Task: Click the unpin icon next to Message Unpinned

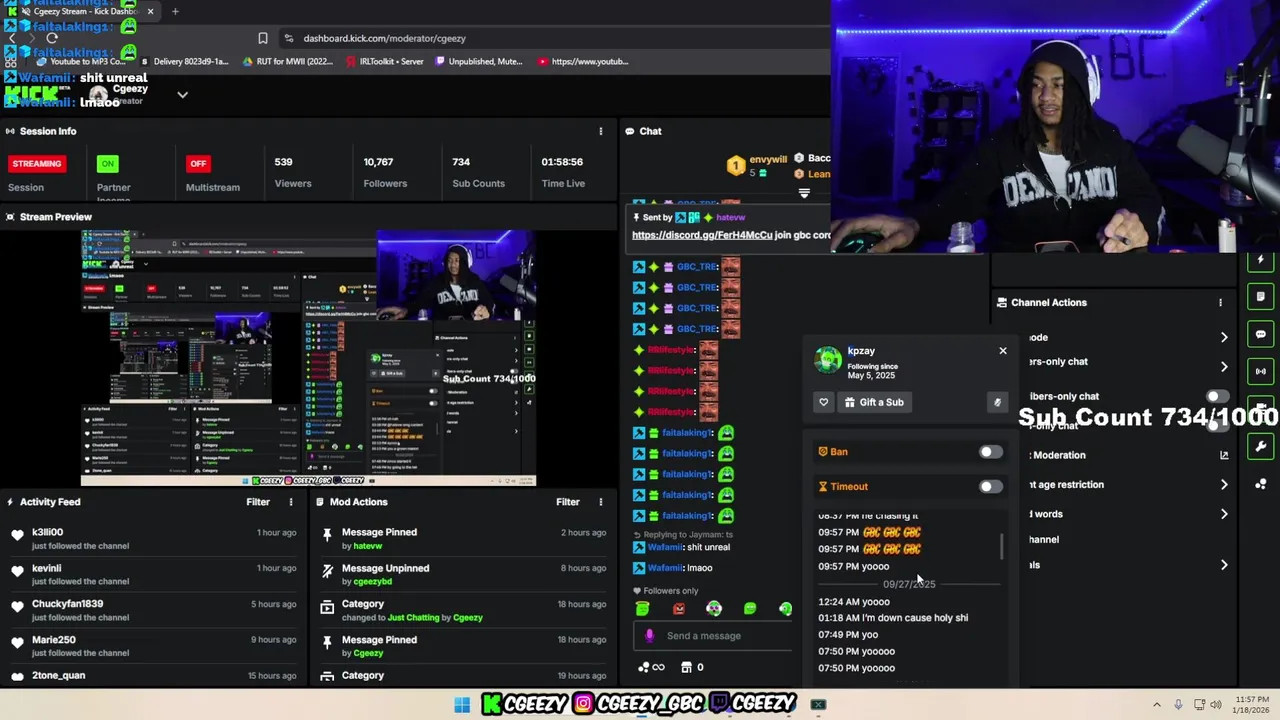Action: click(x=327, y=571)
